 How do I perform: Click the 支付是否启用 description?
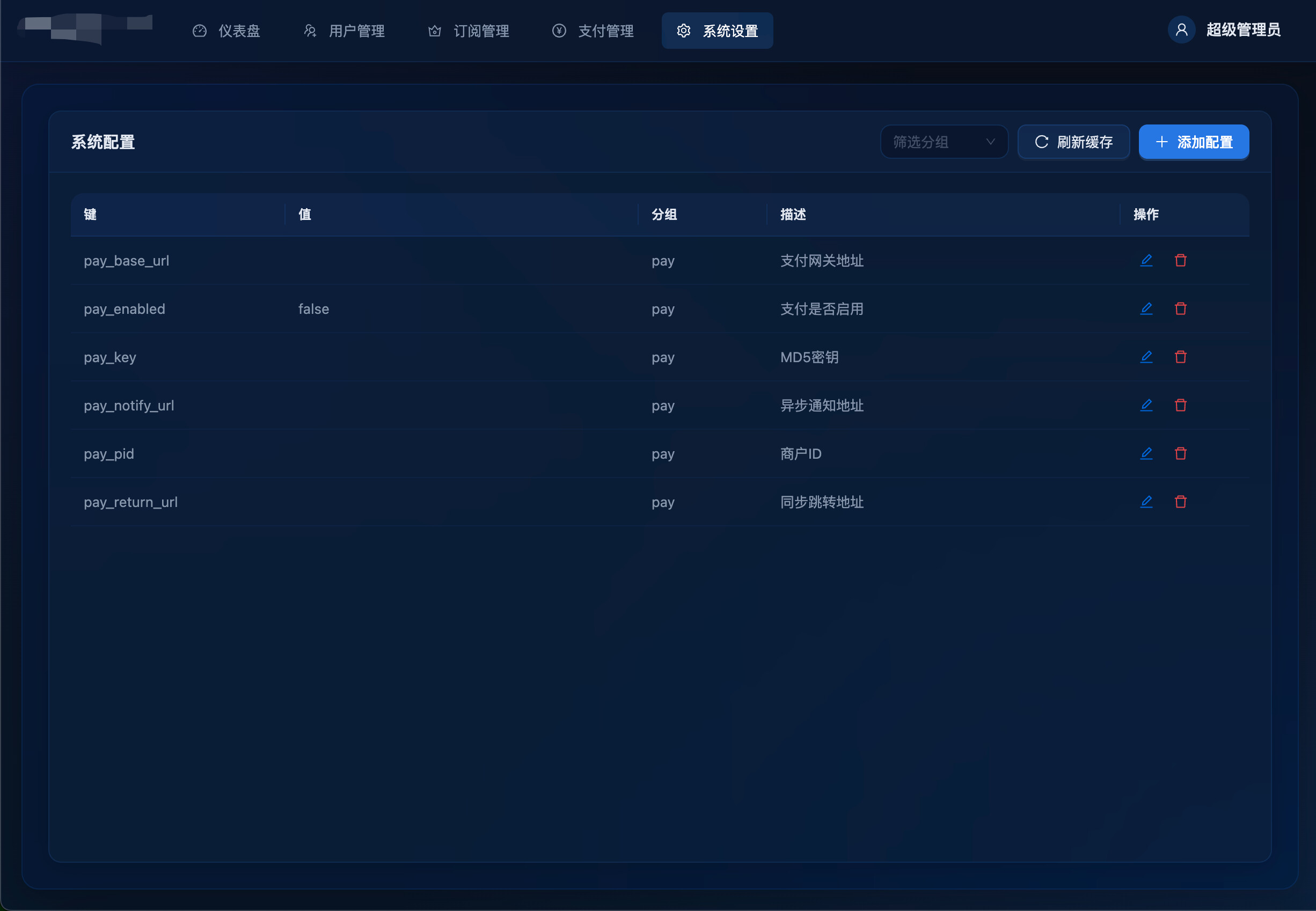click(x=822, y=309)
